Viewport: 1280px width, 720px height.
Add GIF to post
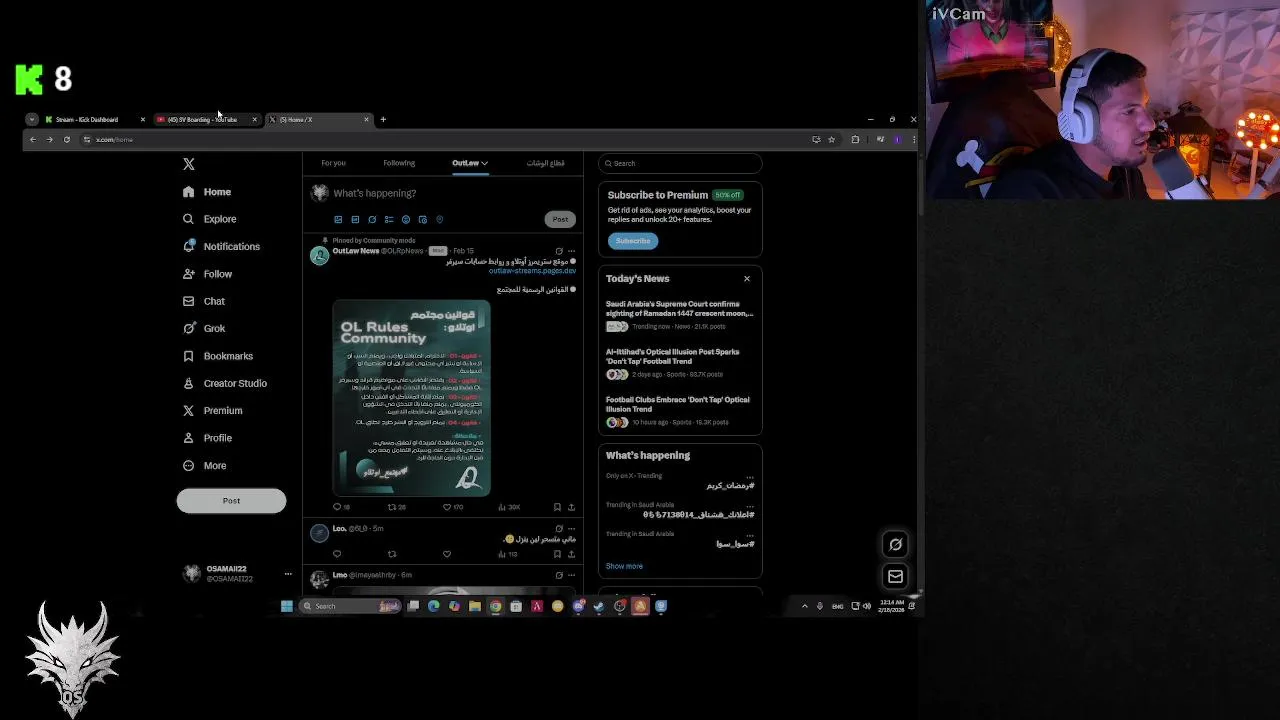pos(355,220)
